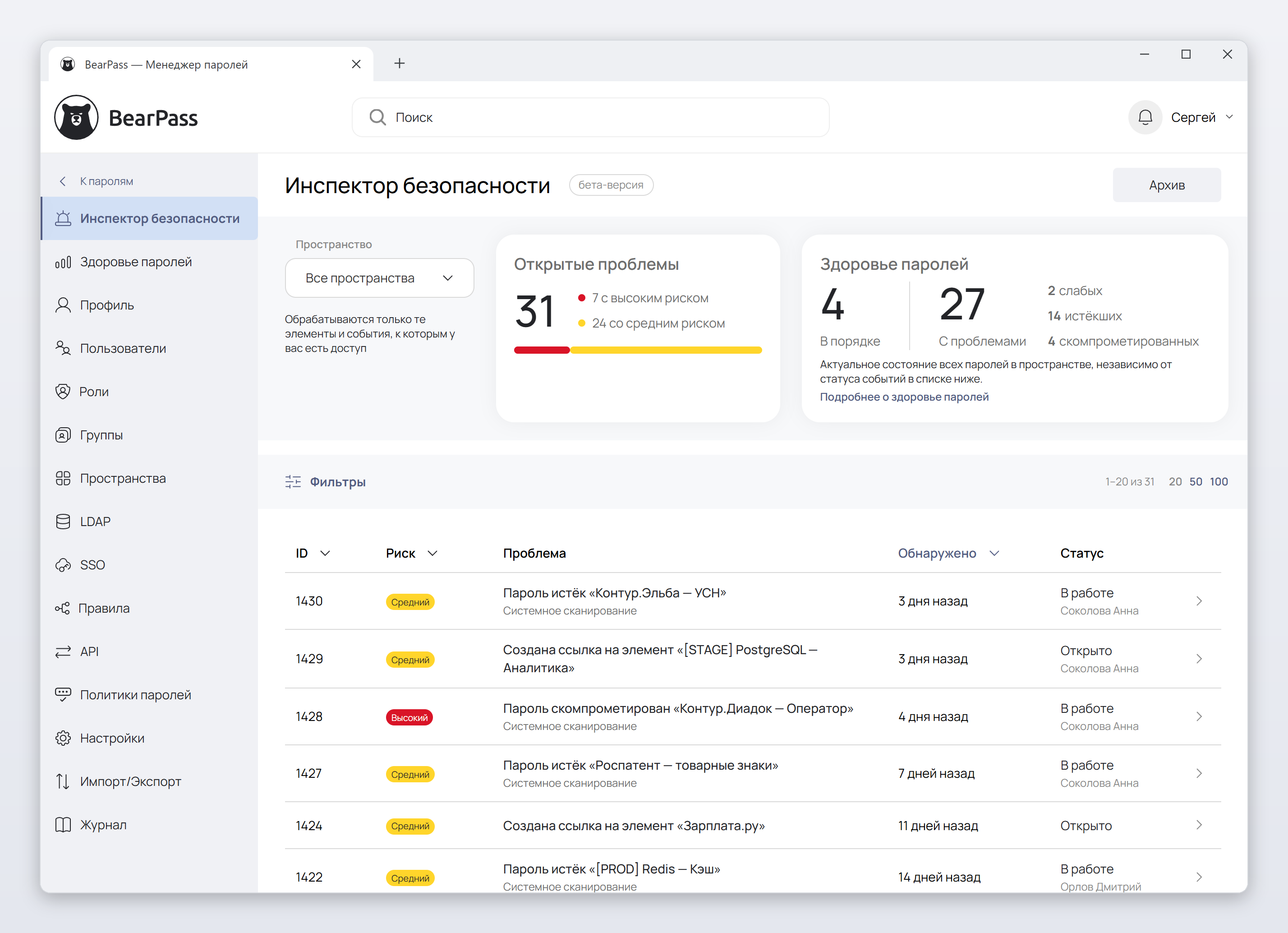Screen dimensions: 1288x933
Task: Click the Роли shield icon
Action: (x=63, y=392)
